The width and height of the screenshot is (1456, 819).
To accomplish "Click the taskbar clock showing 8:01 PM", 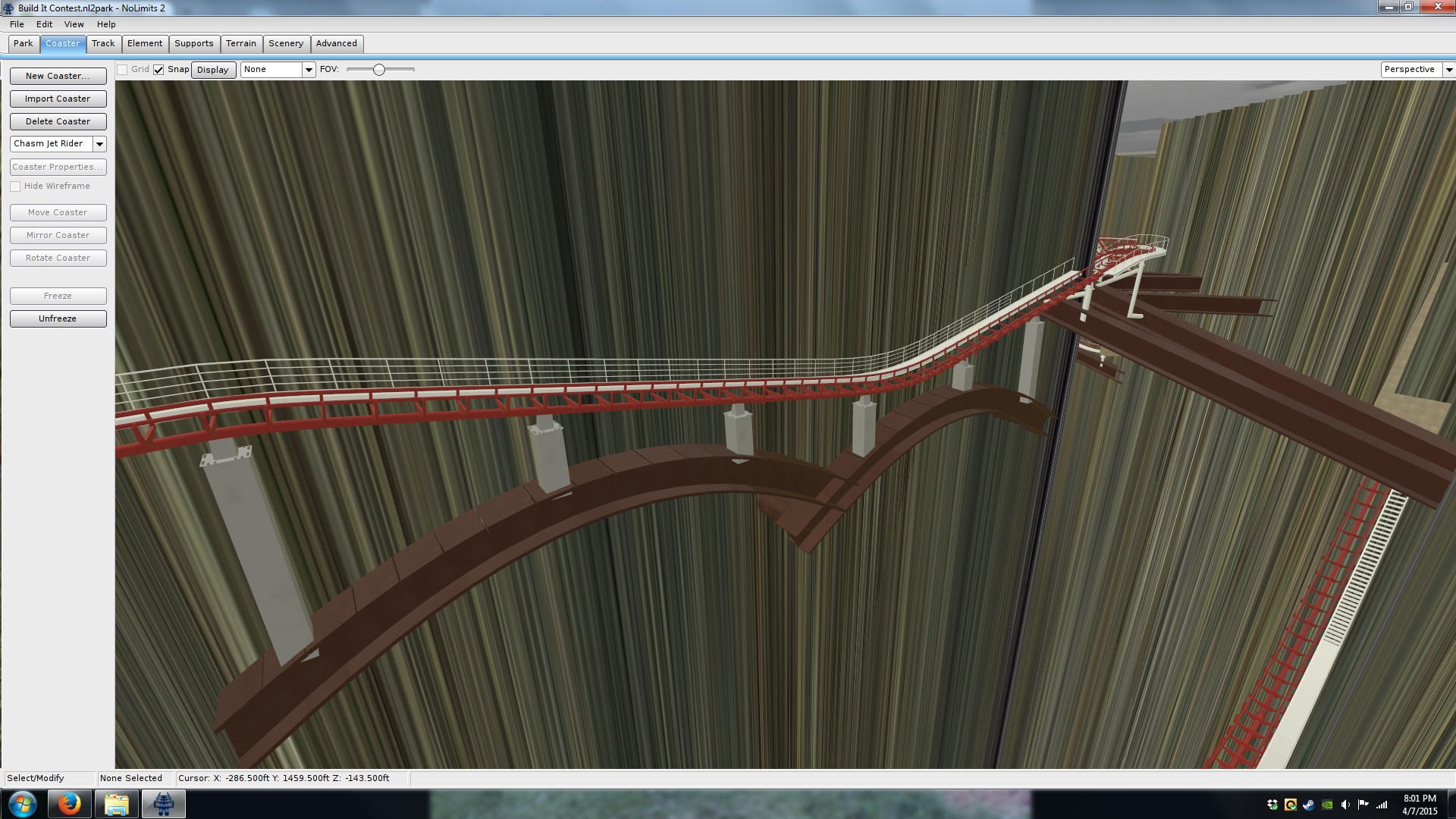I will point(1419,805).
